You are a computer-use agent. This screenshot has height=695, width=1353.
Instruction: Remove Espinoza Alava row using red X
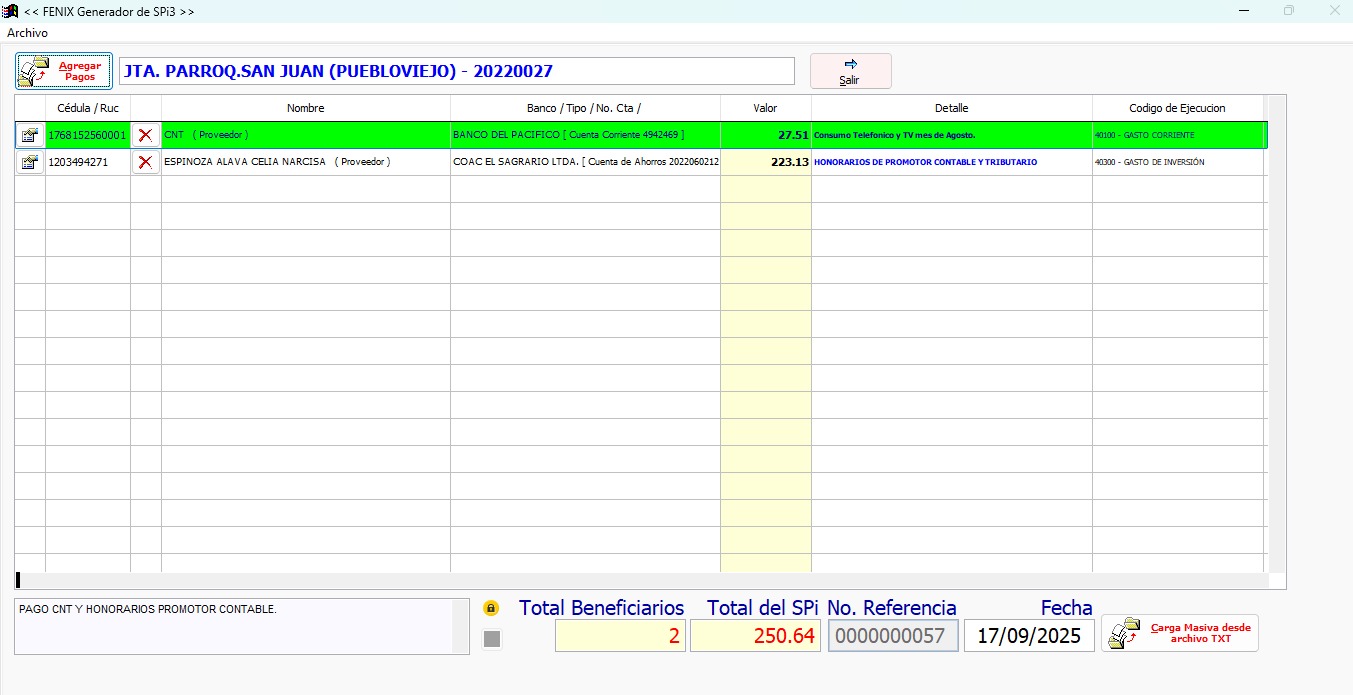(x=146, y=162)
